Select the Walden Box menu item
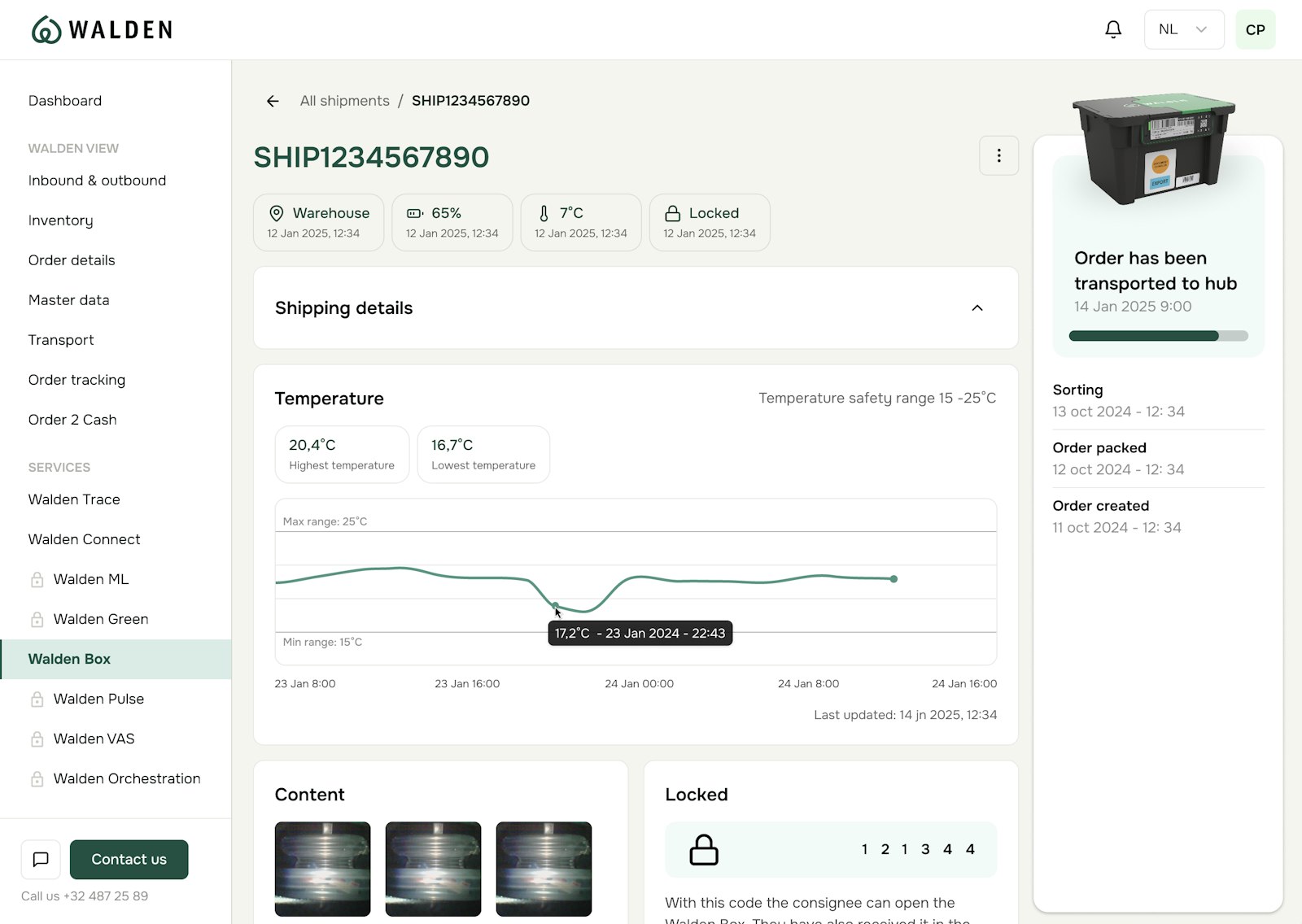 click(x=116, y=659)
